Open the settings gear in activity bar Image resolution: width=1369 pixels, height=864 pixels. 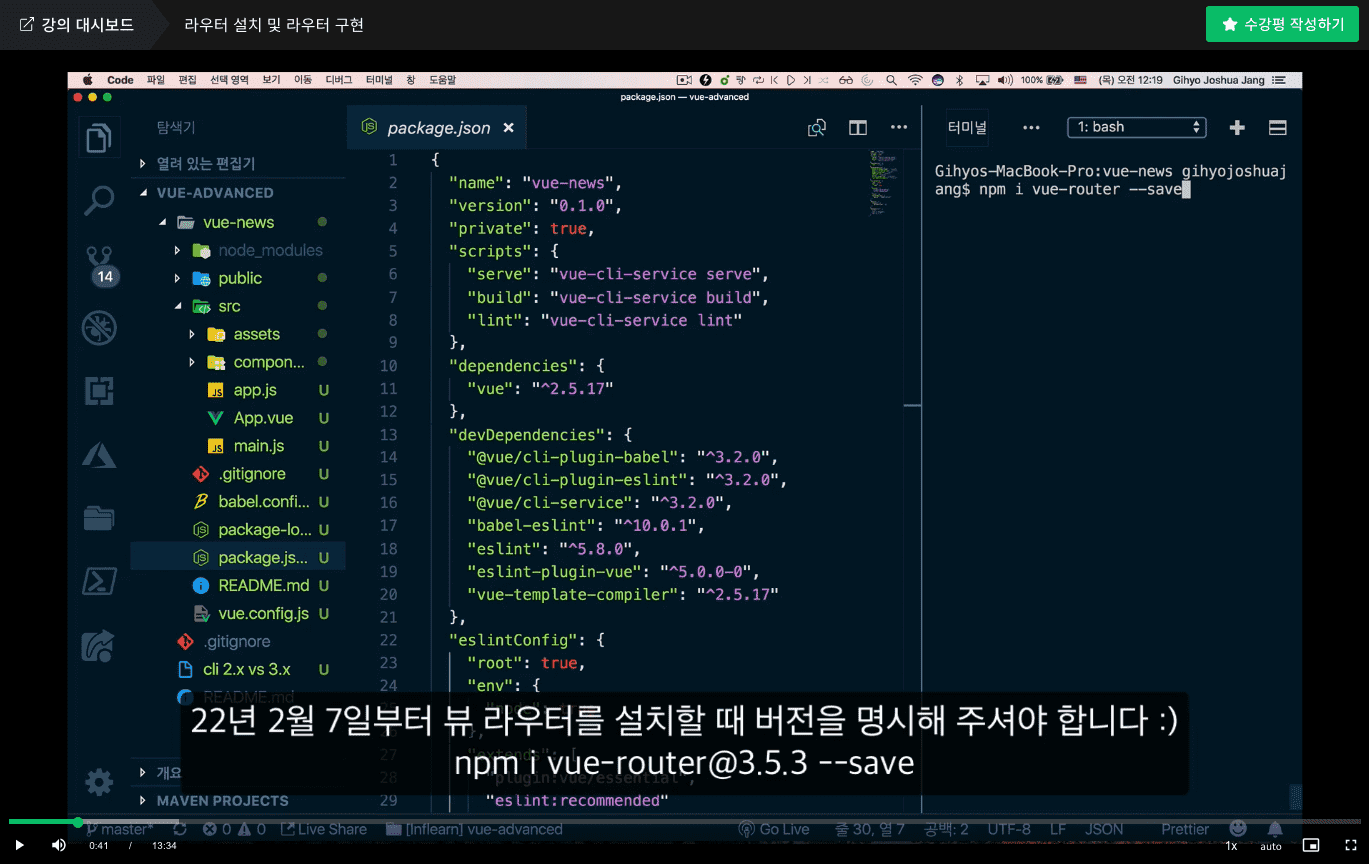[98, 782]
